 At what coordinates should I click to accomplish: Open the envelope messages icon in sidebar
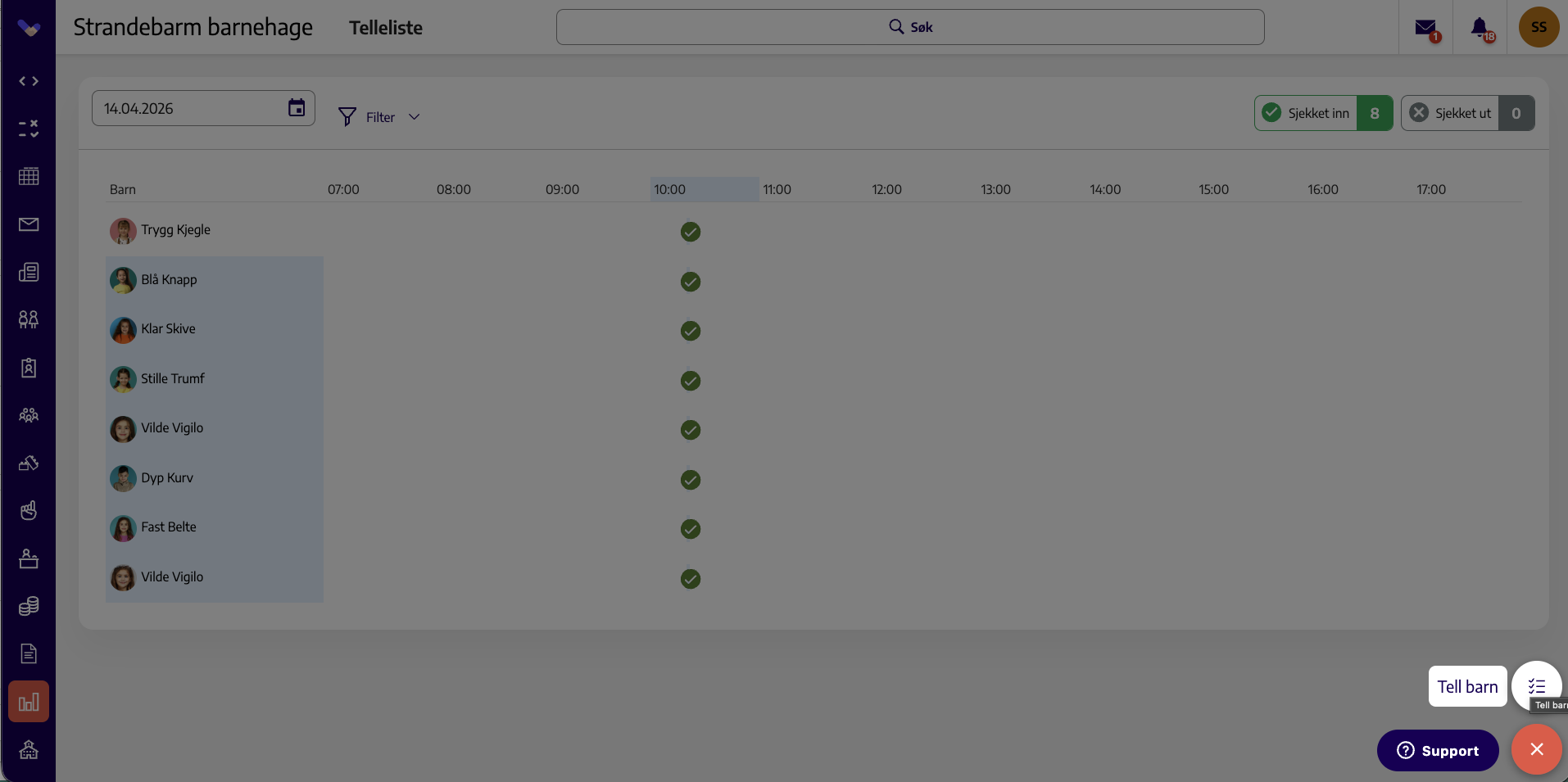29,224
